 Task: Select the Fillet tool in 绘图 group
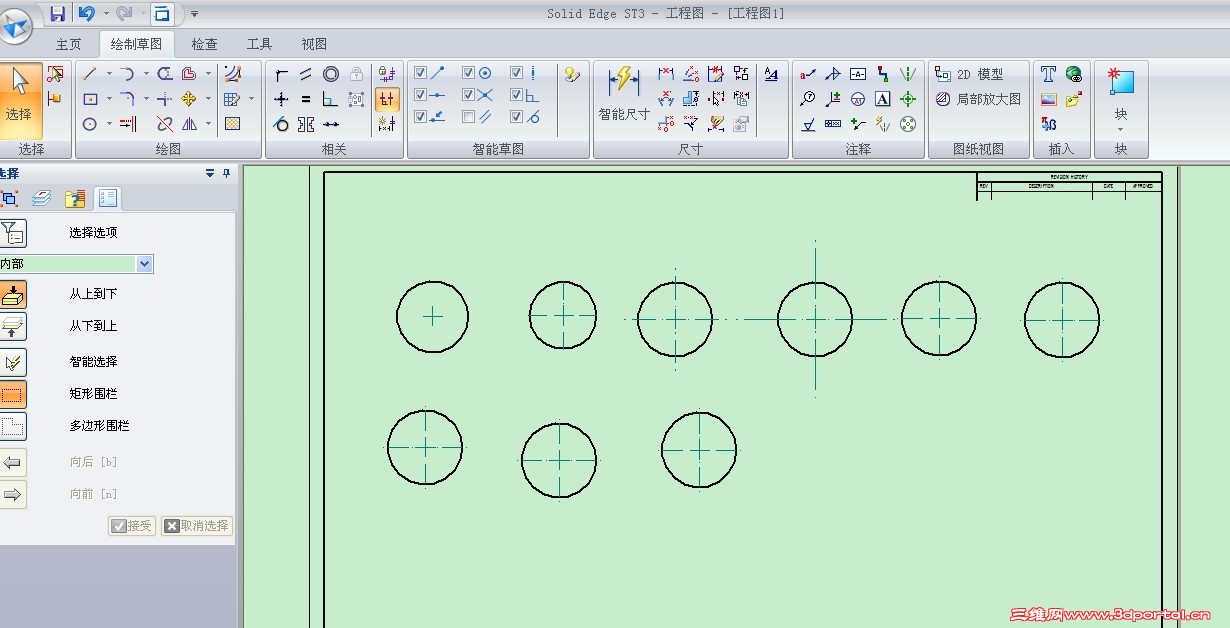coord(128,99)
